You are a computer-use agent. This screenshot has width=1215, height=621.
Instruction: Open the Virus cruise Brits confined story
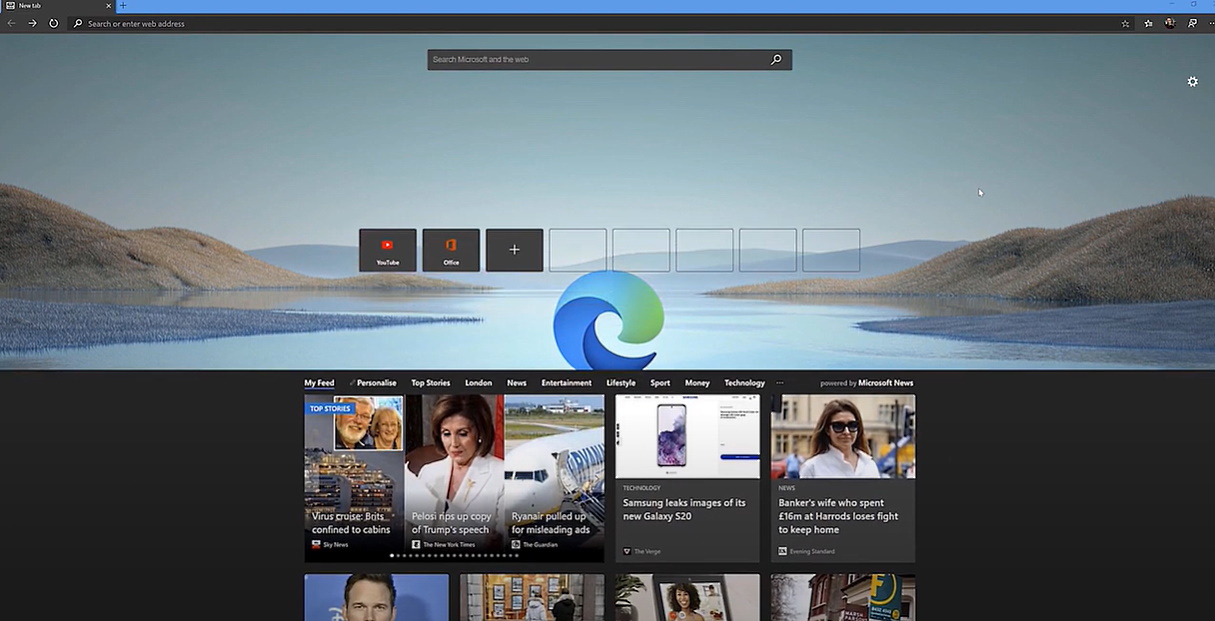click(x=351, y=523)
